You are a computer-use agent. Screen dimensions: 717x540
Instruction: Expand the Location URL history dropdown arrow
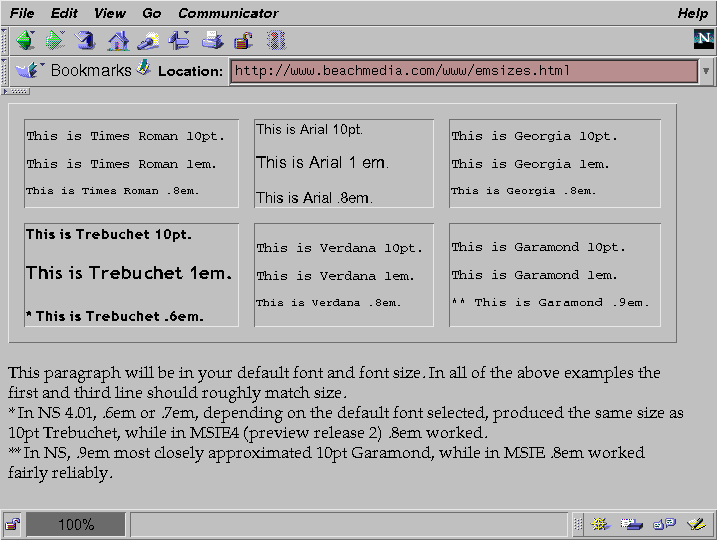706,71
